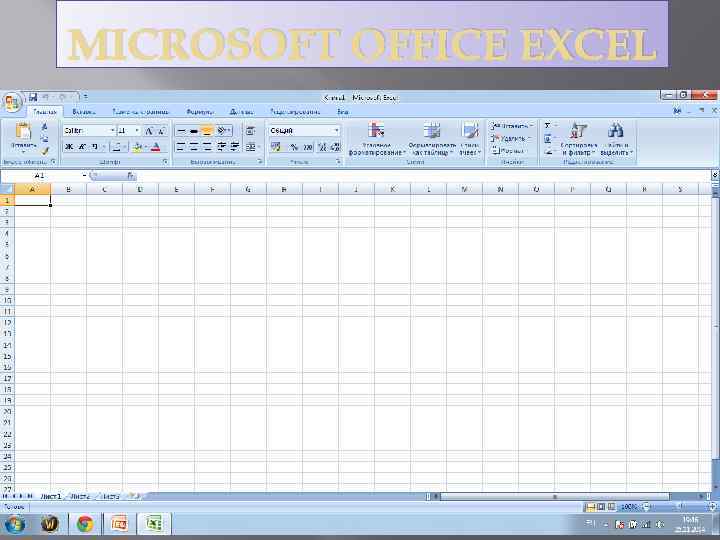Increase decimal places icon
Image resolution: width=720 pixels, height=540 pixels.
pos(322,147)
